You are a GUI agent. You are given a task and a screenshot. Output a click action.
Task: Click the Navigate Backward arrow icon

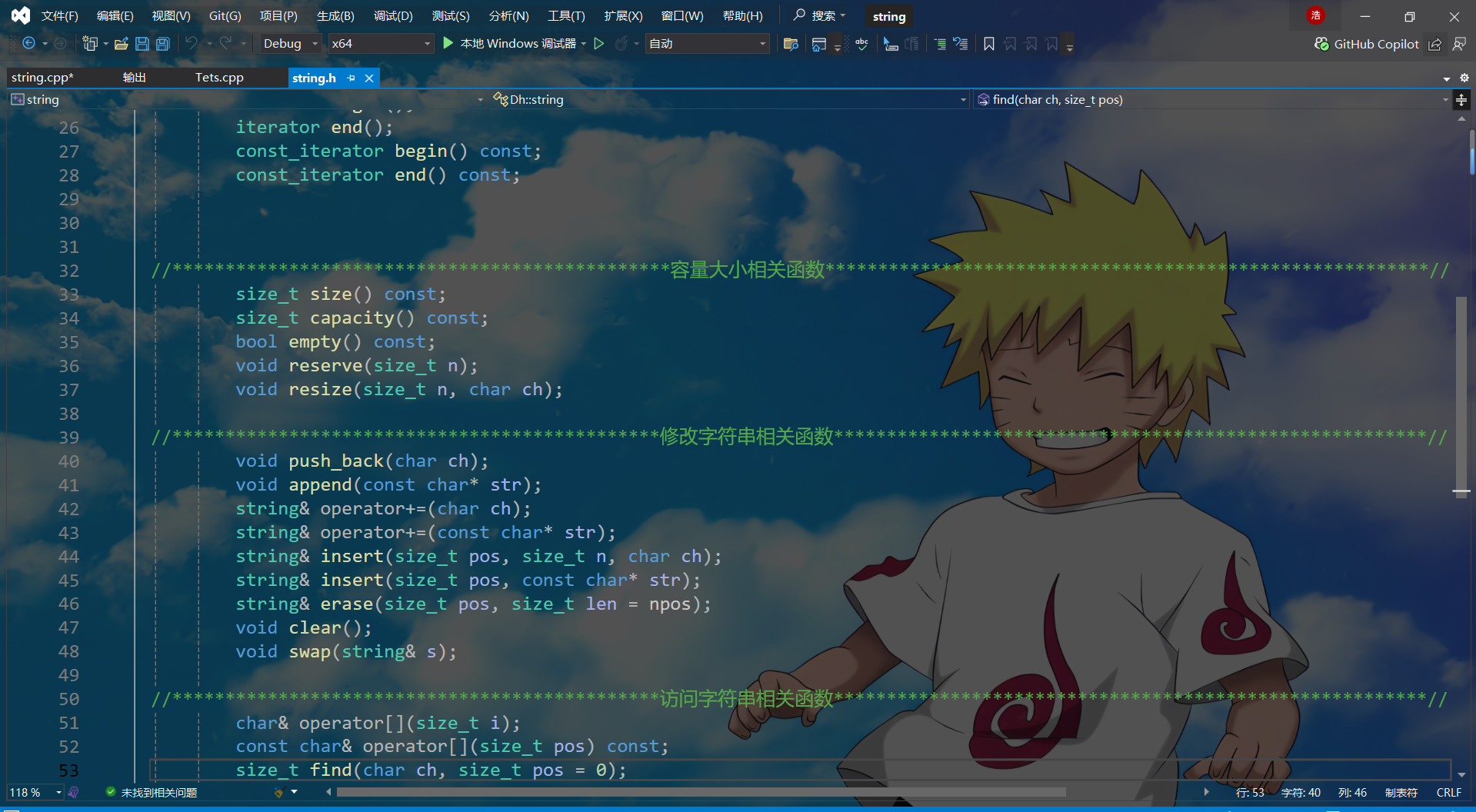(28, 44)
